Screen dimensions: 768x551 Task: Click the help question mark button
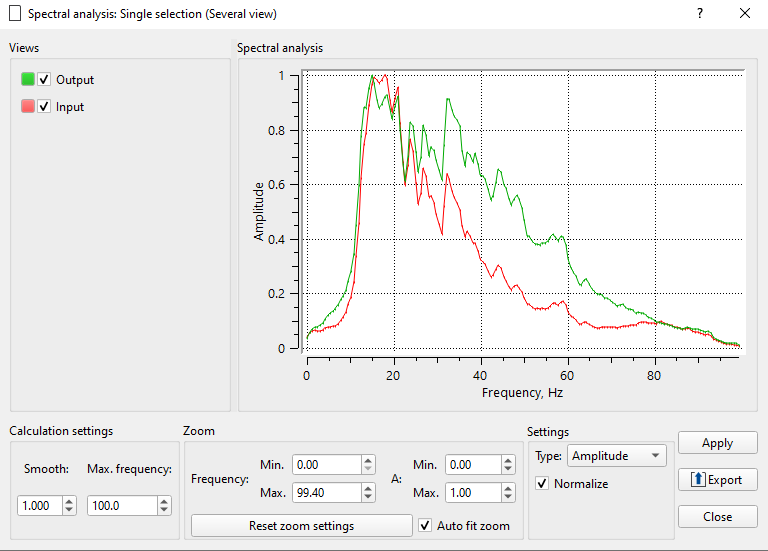(700, 13)
